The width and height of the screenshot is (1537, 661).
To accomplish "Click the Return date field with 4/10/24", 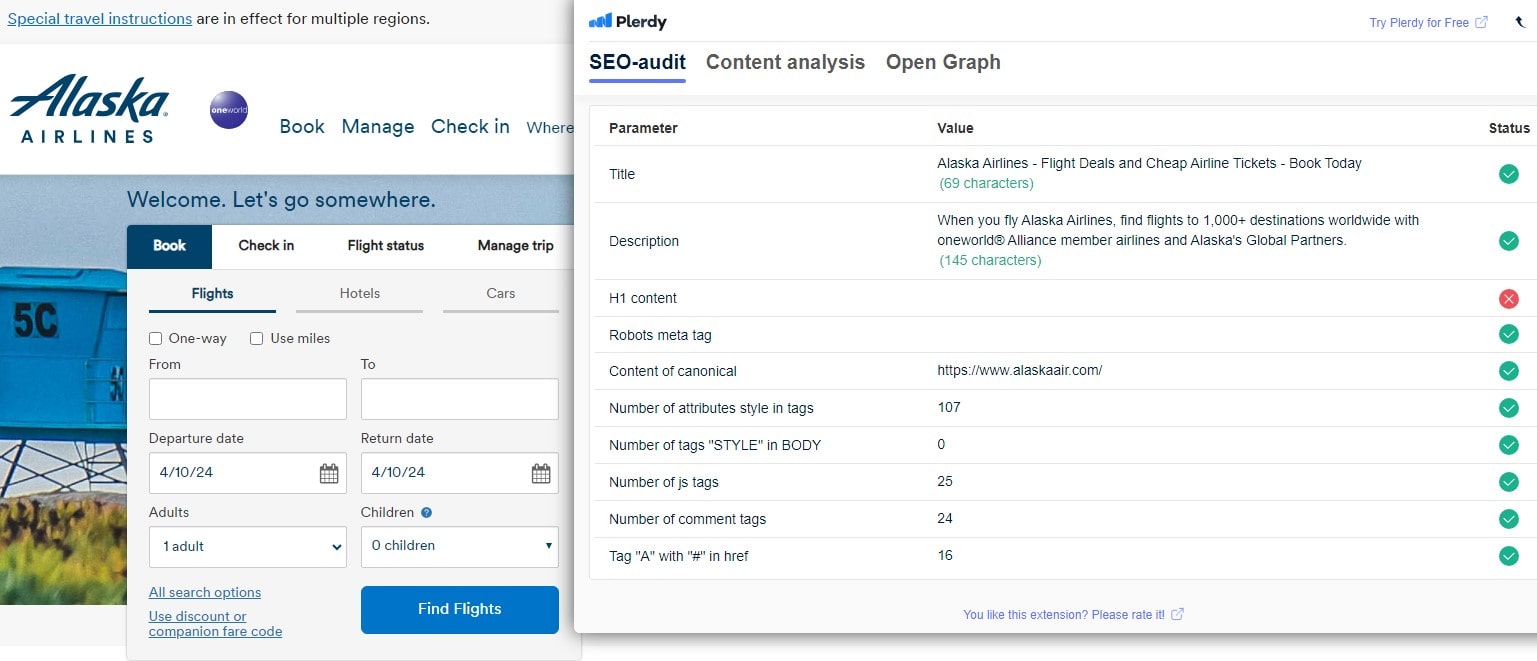I will pyautogui.click(x=460, y=473).
